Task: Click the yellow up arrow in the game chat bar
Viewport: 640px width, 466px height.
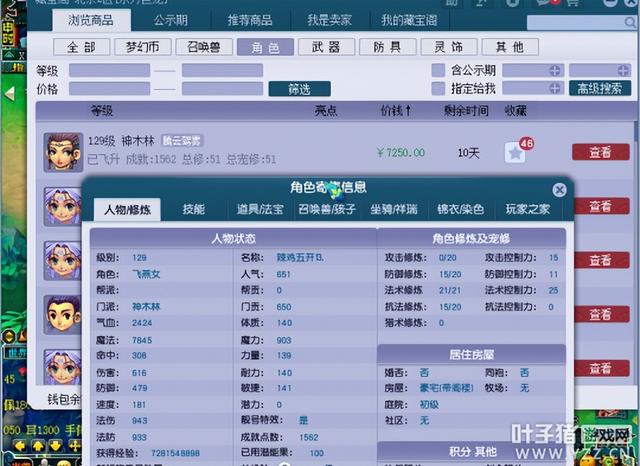Action: (x=38, y=446)
